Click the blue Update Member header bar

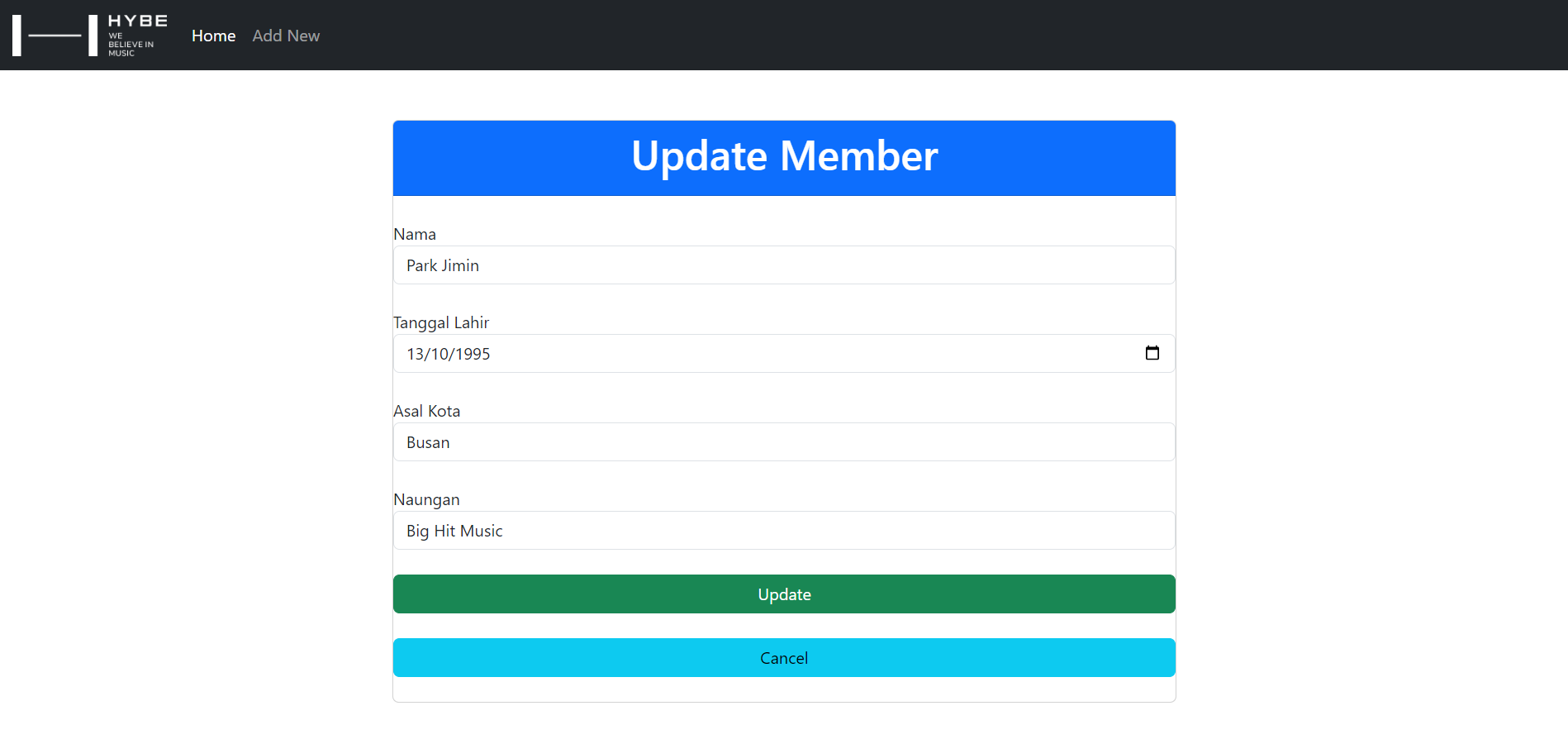(783, 157)
